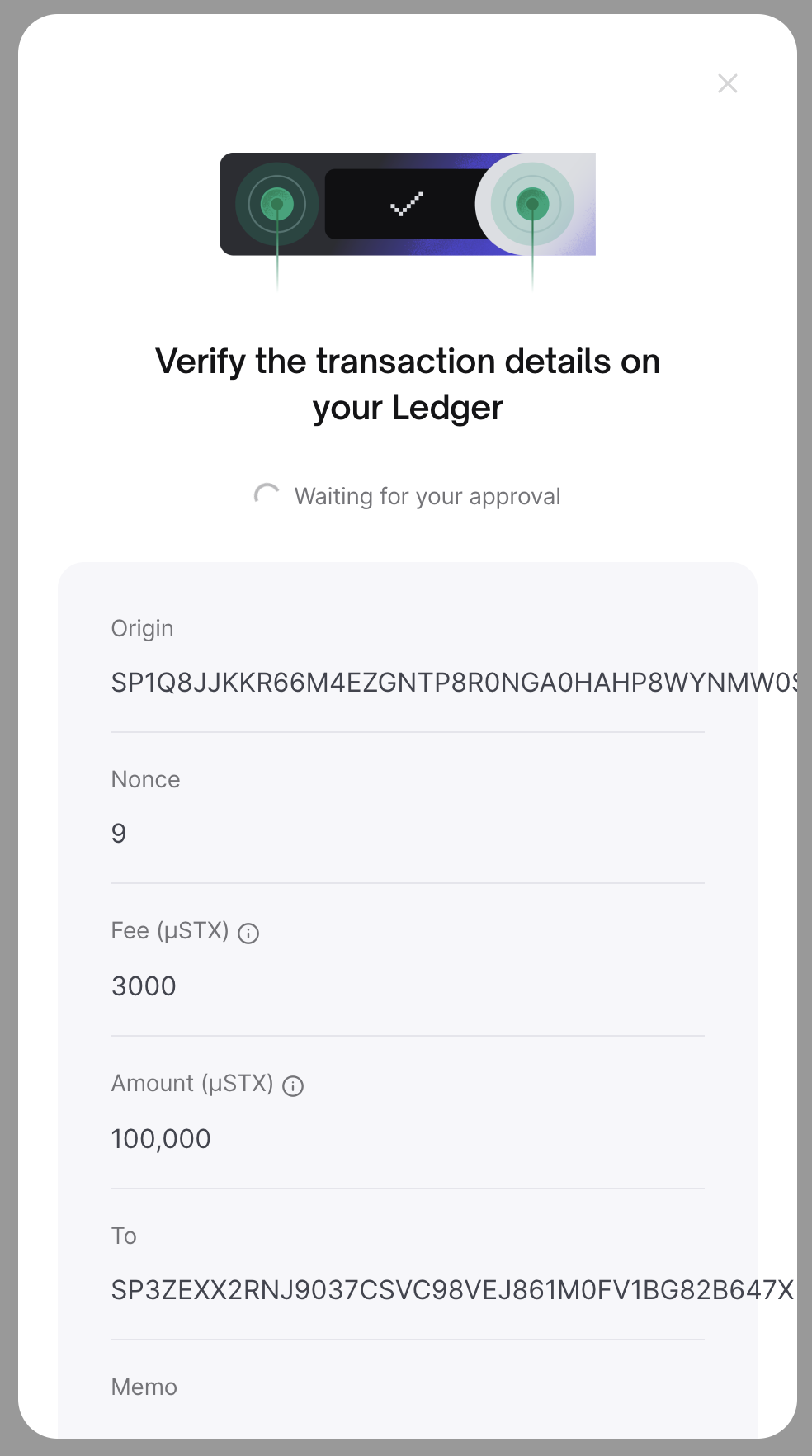The width and height of the screenshot is (812, 1456).
Task: Click the right green fingerprint circle graphic
Action: coord(535,204)
